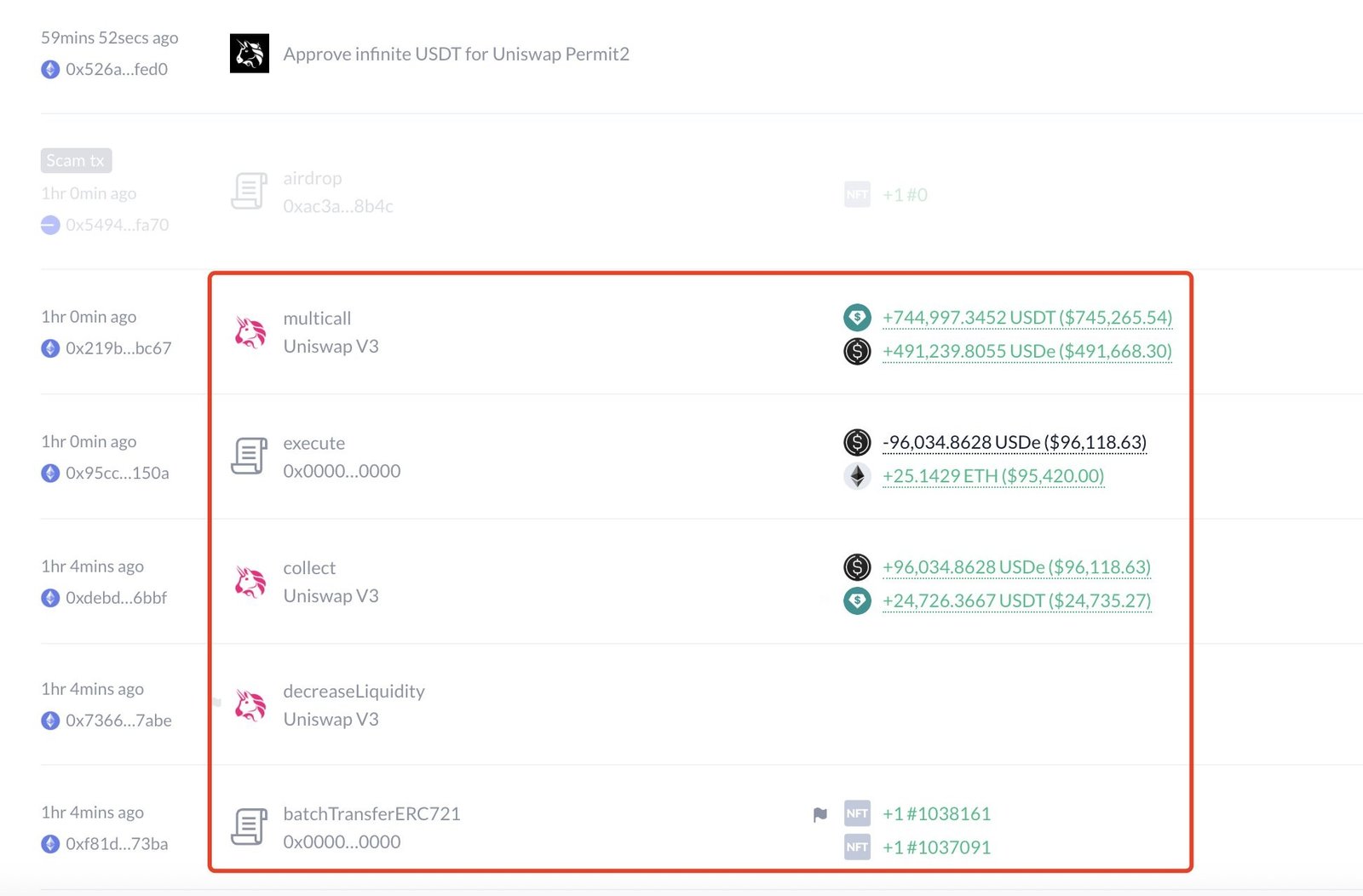Open transaction hash 0x219b...bc67
The image size is (1363, 896).
click(x=118, y=348)
